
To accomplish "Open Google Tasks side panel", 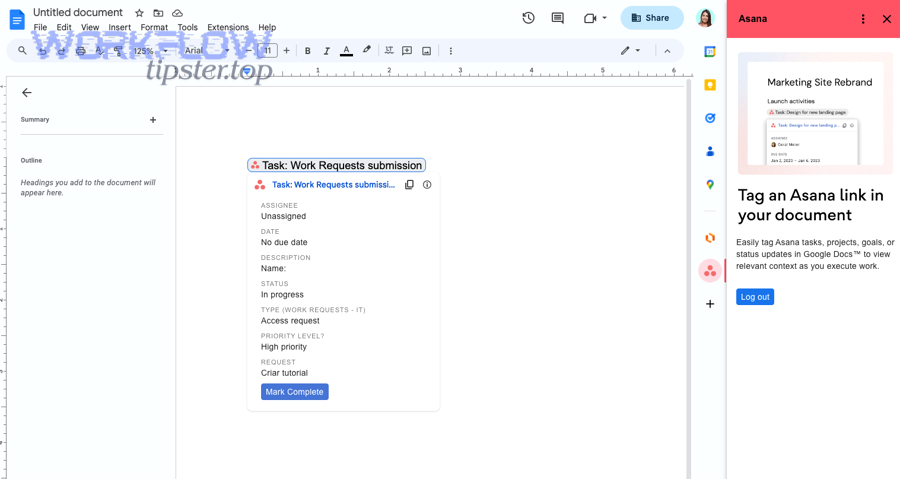I will [710, 118].
